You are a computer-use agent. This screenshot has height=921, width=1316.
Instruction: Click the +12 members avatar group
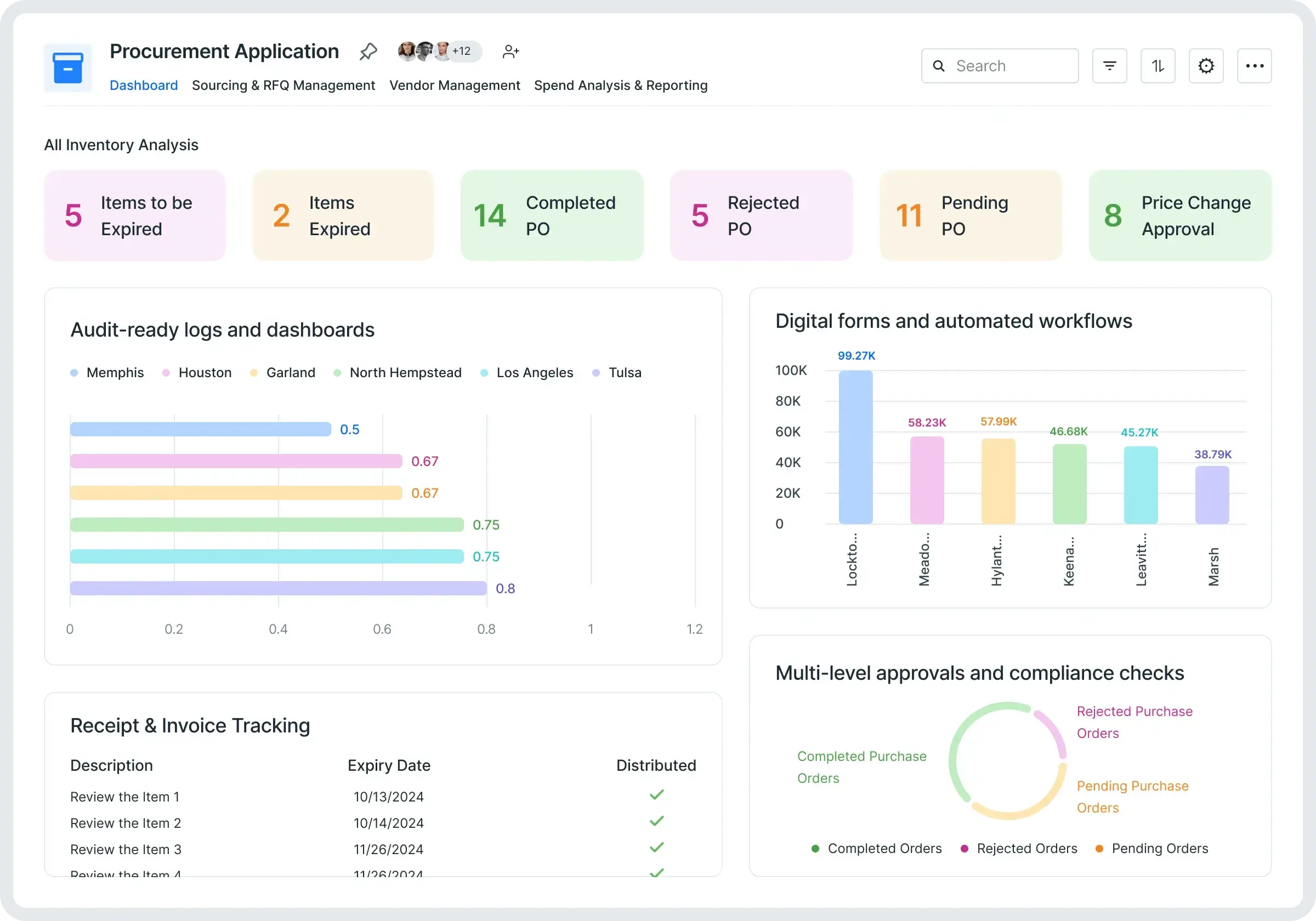click(x=440, y=51)
